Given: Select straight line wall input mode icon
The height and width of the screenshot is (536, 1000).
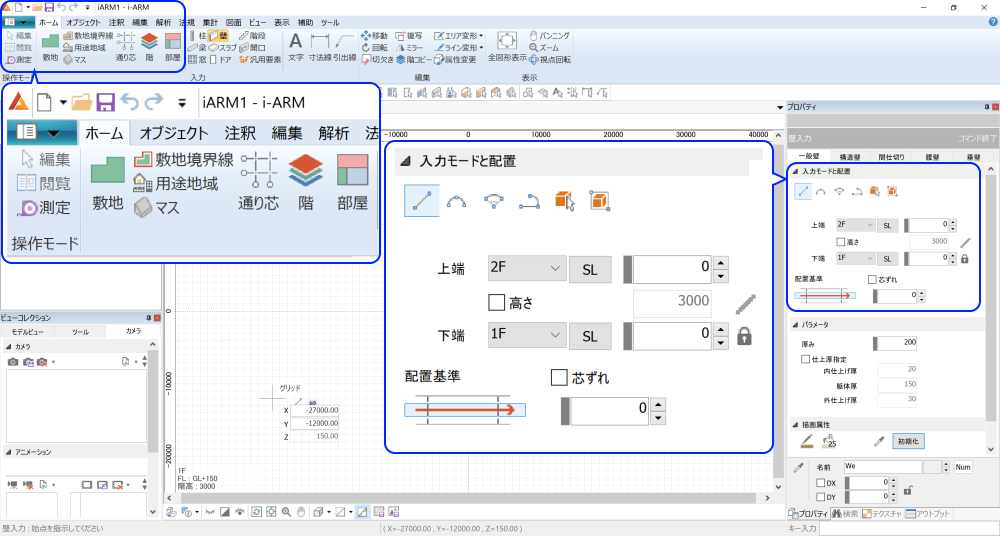Looking at the screenshot, I should [804, 191].
